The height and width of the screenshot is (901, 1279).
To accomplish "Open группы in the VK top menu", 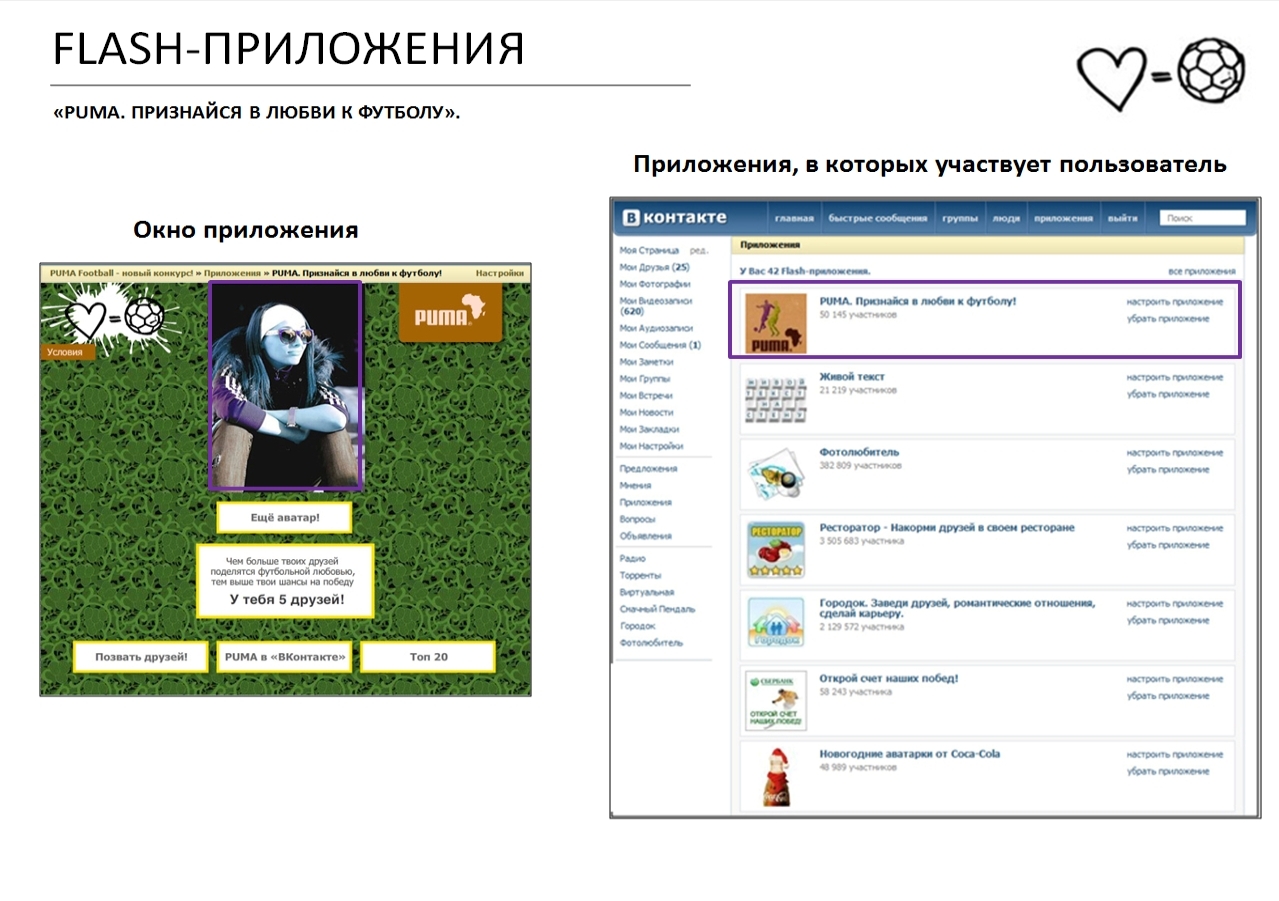I will coord(960,218).
